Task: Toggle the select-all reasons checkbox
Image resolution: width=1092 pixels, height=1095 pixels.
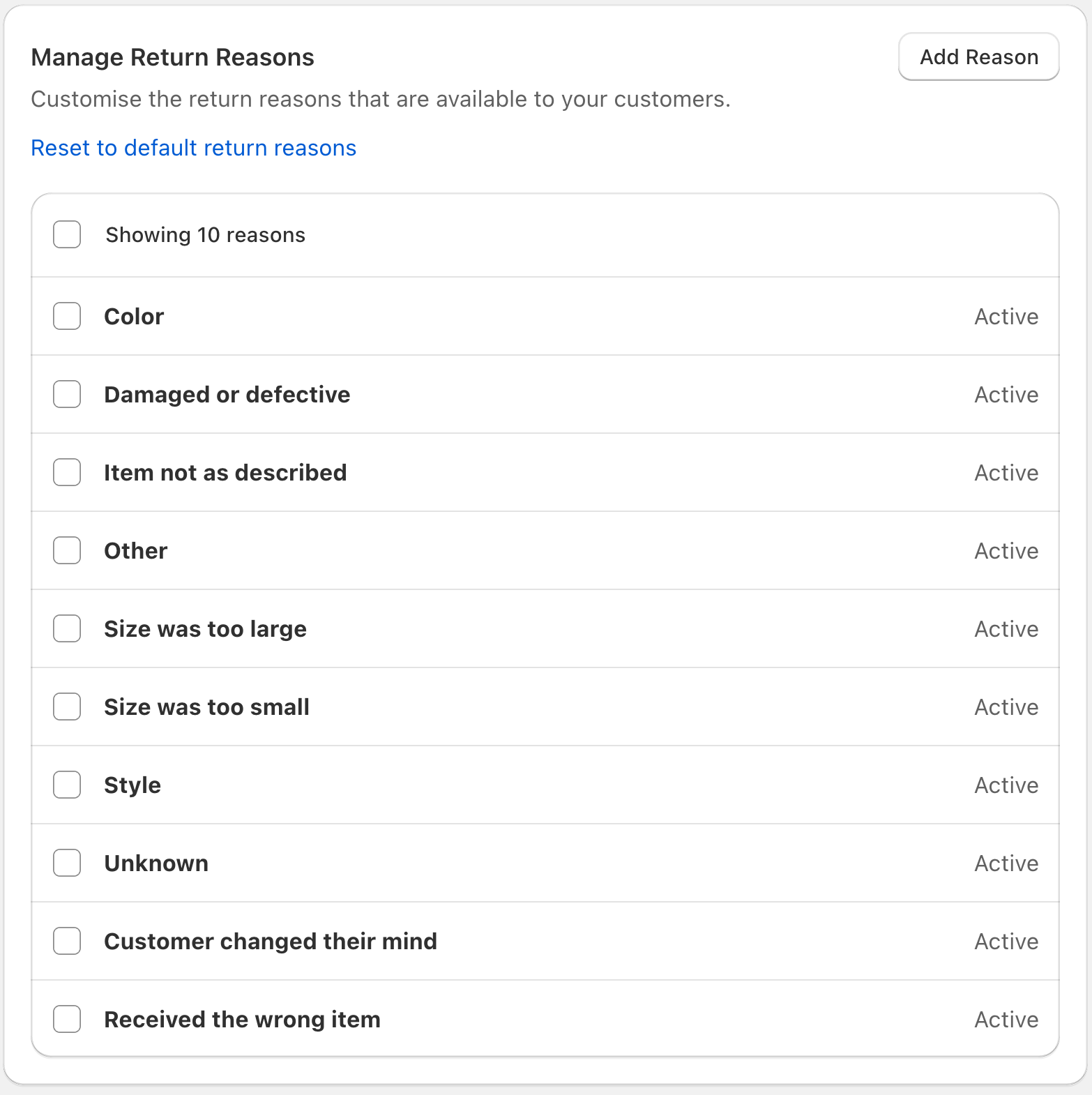Action: (x=67, y=235)
